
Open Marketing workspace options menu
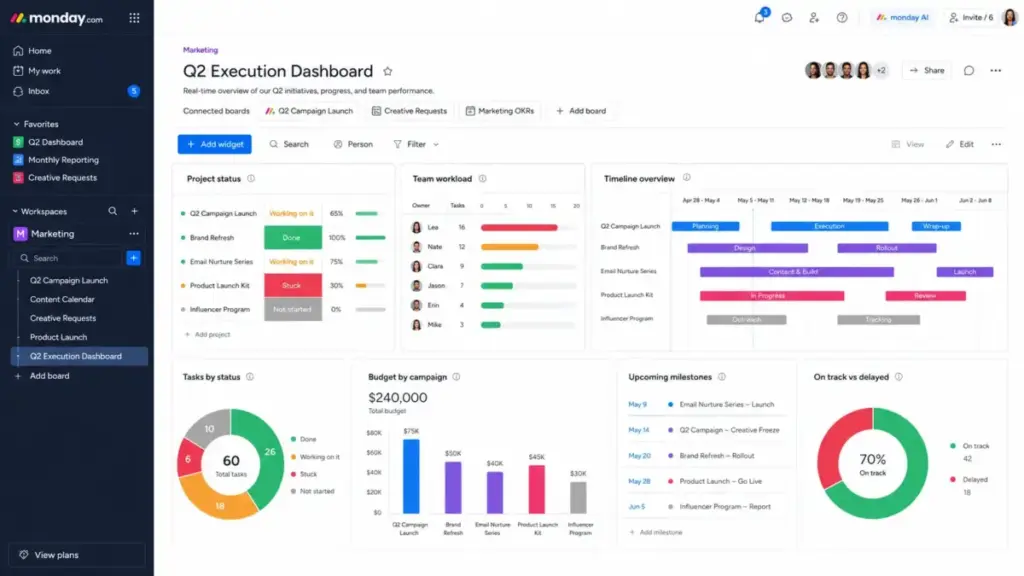134,234
